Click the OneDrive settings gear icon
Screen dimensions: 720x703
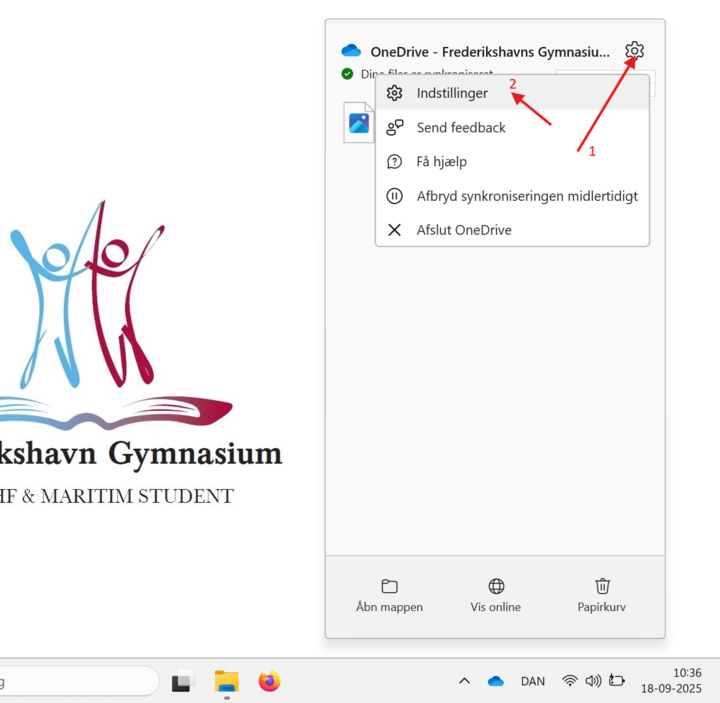pos(634,51)
